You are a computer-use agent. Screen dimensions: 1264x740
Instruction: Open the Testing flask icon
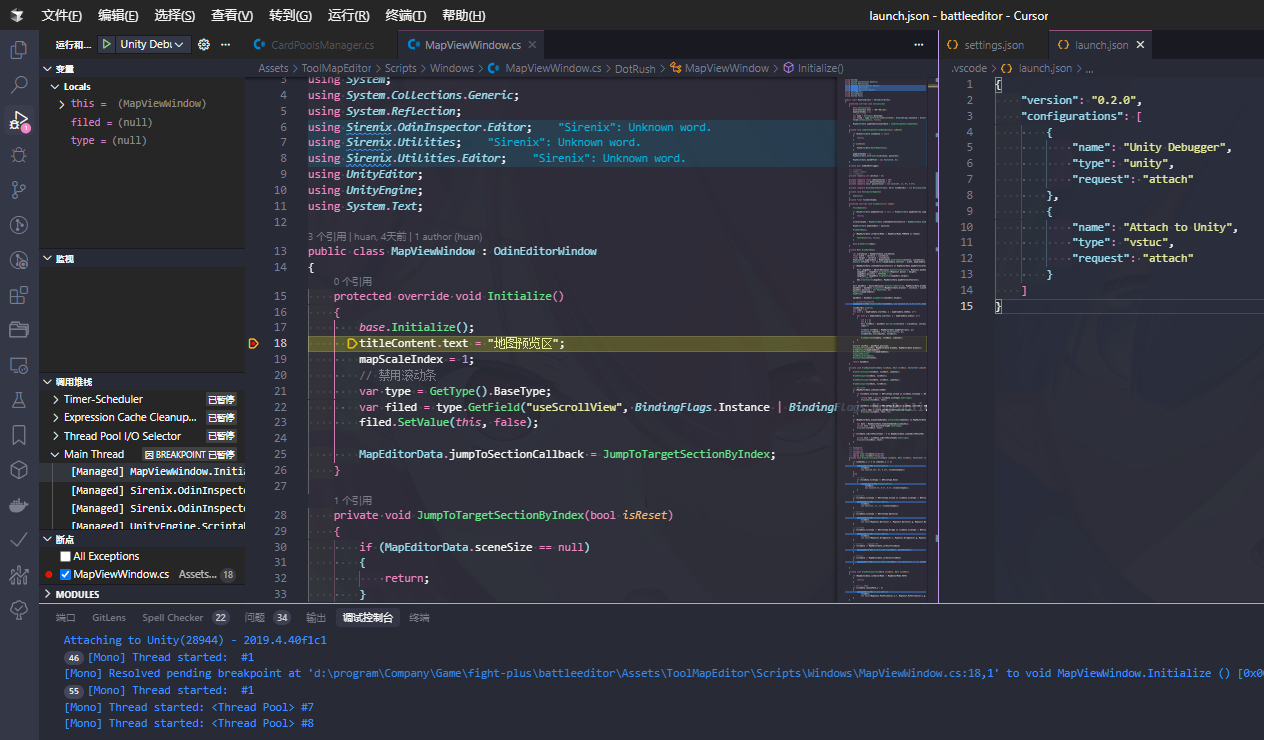tap(18, 400)
